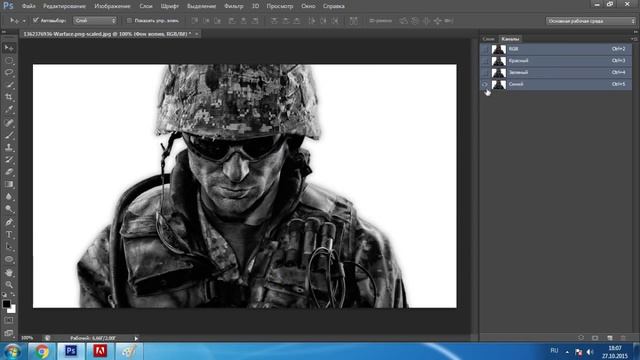Toggle visibility of the Зеленый channel

[485, 73]
